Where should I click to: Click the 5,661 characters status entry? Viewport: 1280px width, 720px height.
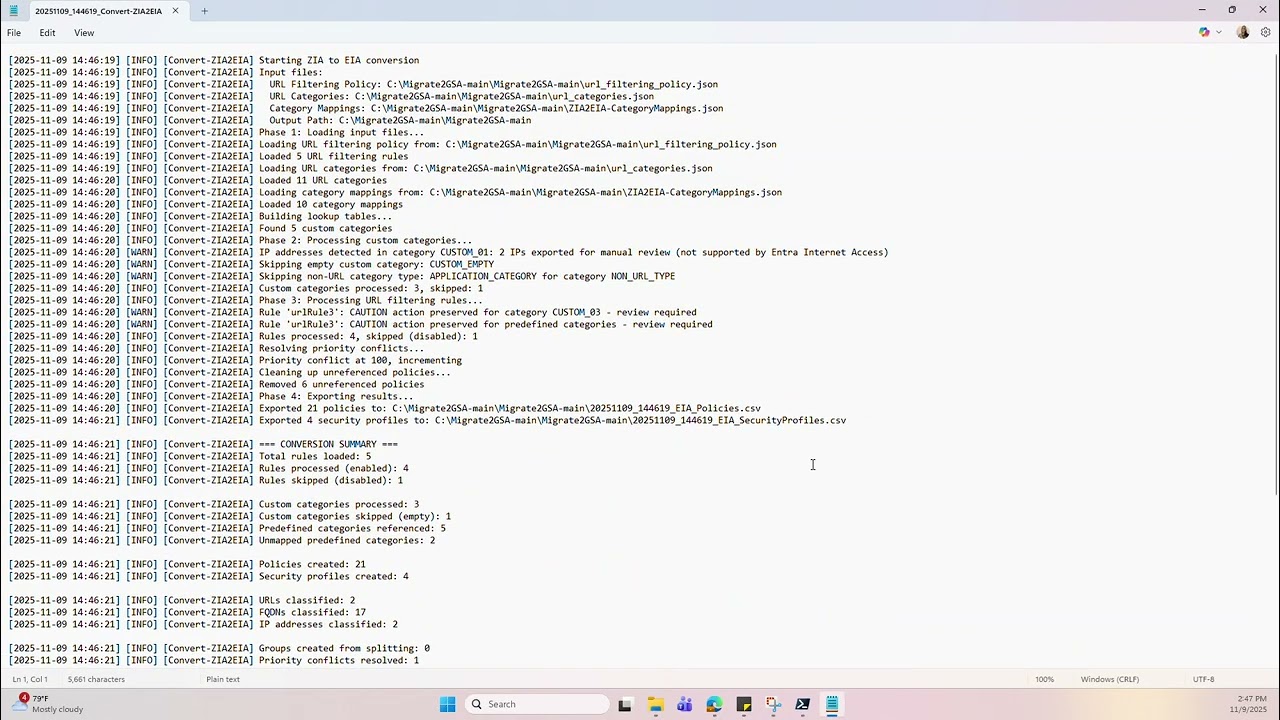pos(96,679)
